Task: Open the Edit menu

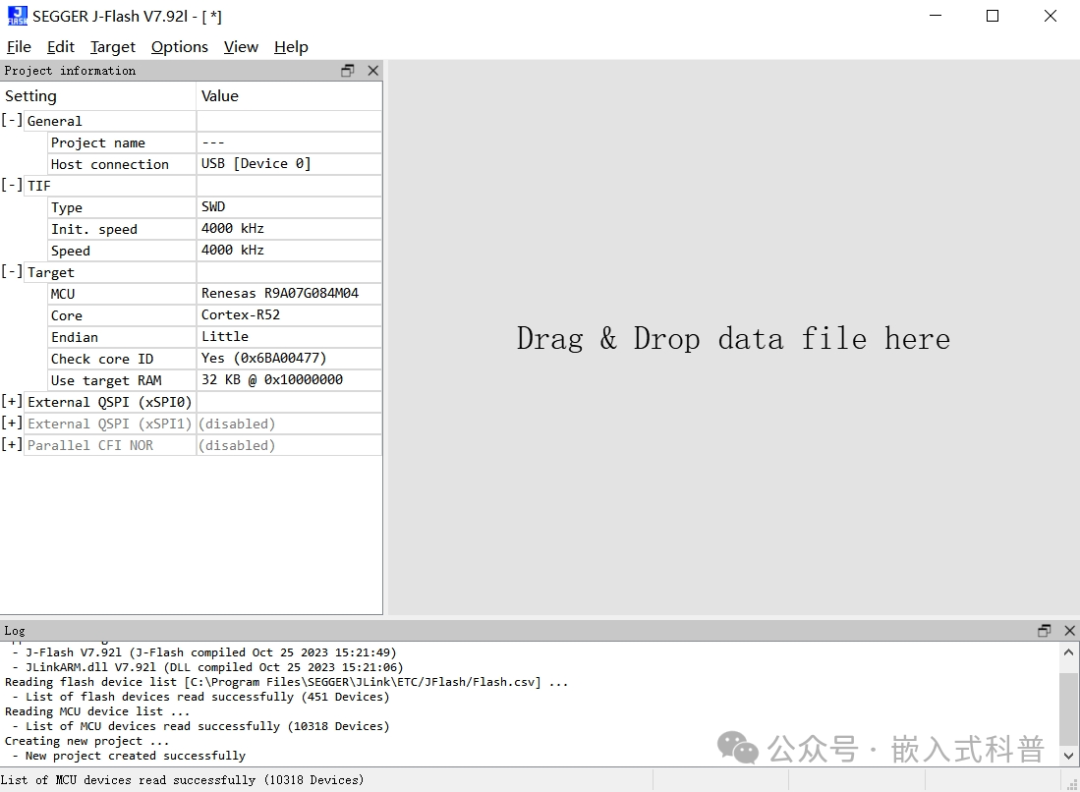Action: [61, 47]
